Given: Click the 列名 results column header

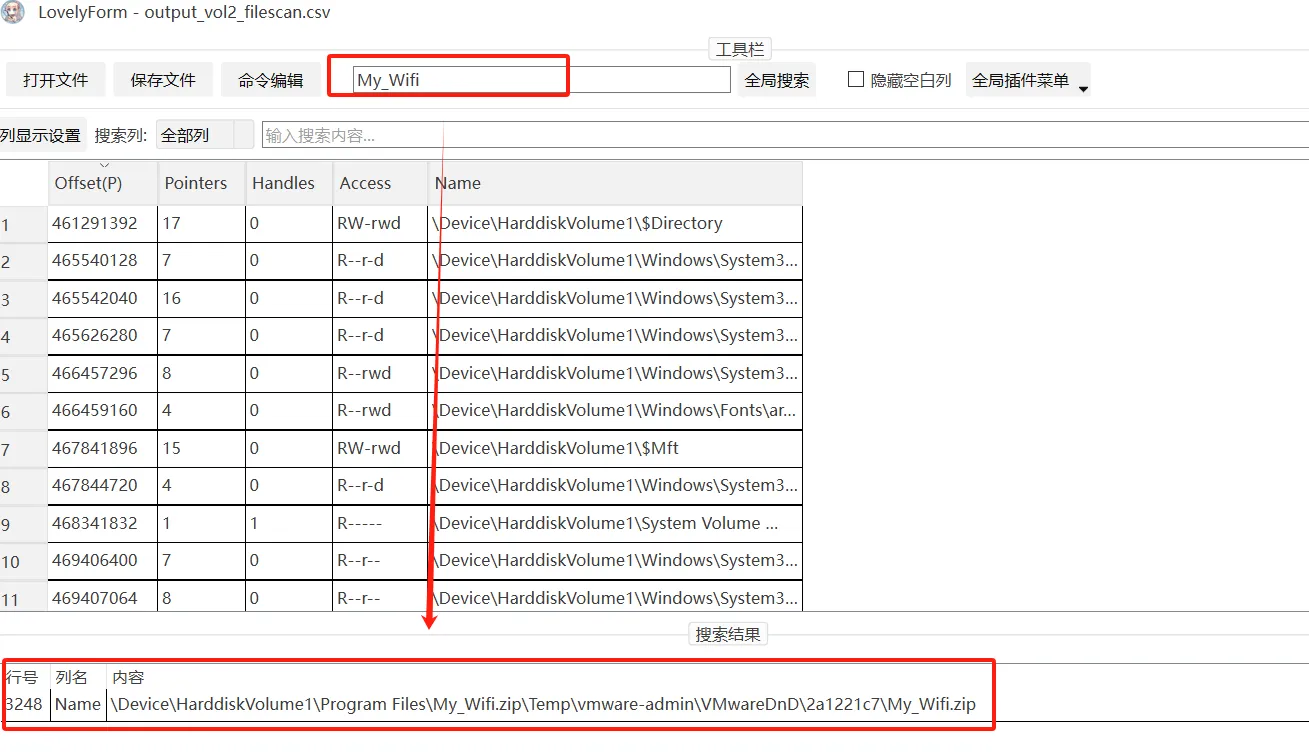Looking at the screenshot, I should (x=72, y=677).
